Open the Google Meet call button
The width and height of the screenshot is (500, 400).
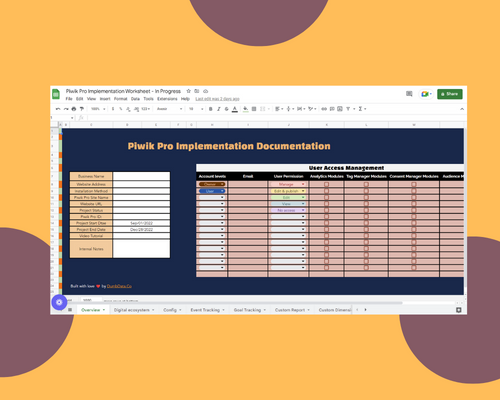(x=426, y=94)
